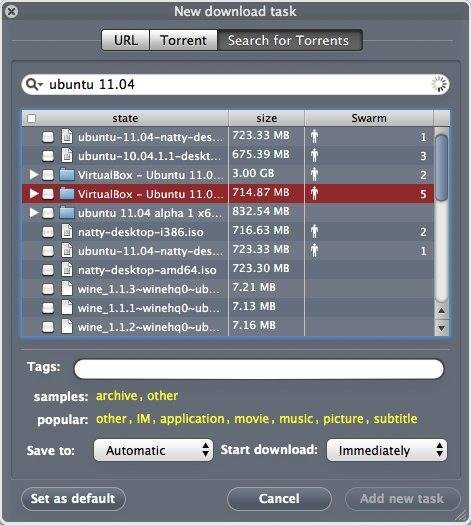This screenshot has height=525, width=471.
Task: Focus the ubuntu 11.04 search field
Action: [235, 84]
